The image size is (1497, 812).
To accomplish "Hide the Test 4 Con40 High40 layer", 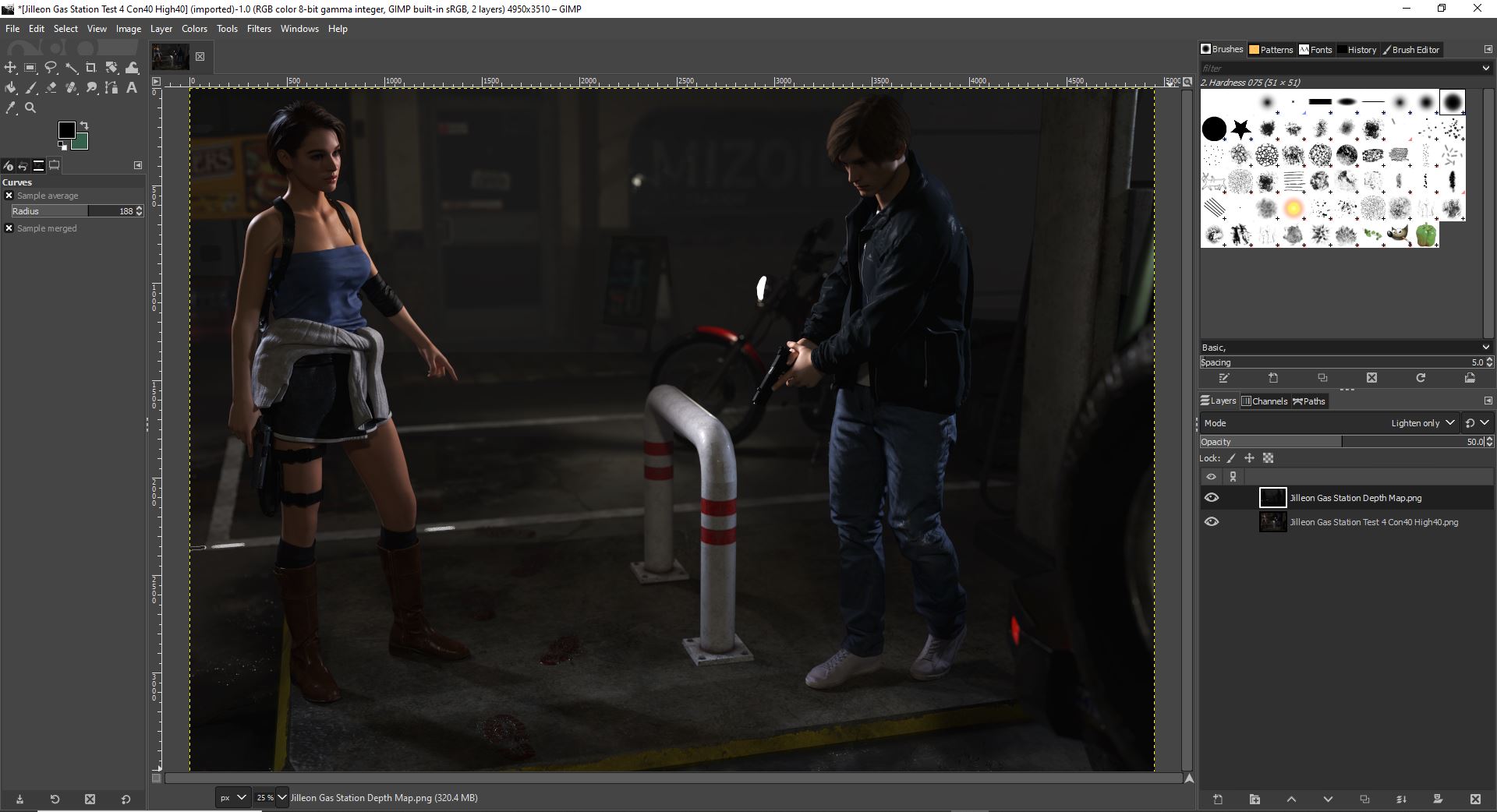I will (1212, 522).
